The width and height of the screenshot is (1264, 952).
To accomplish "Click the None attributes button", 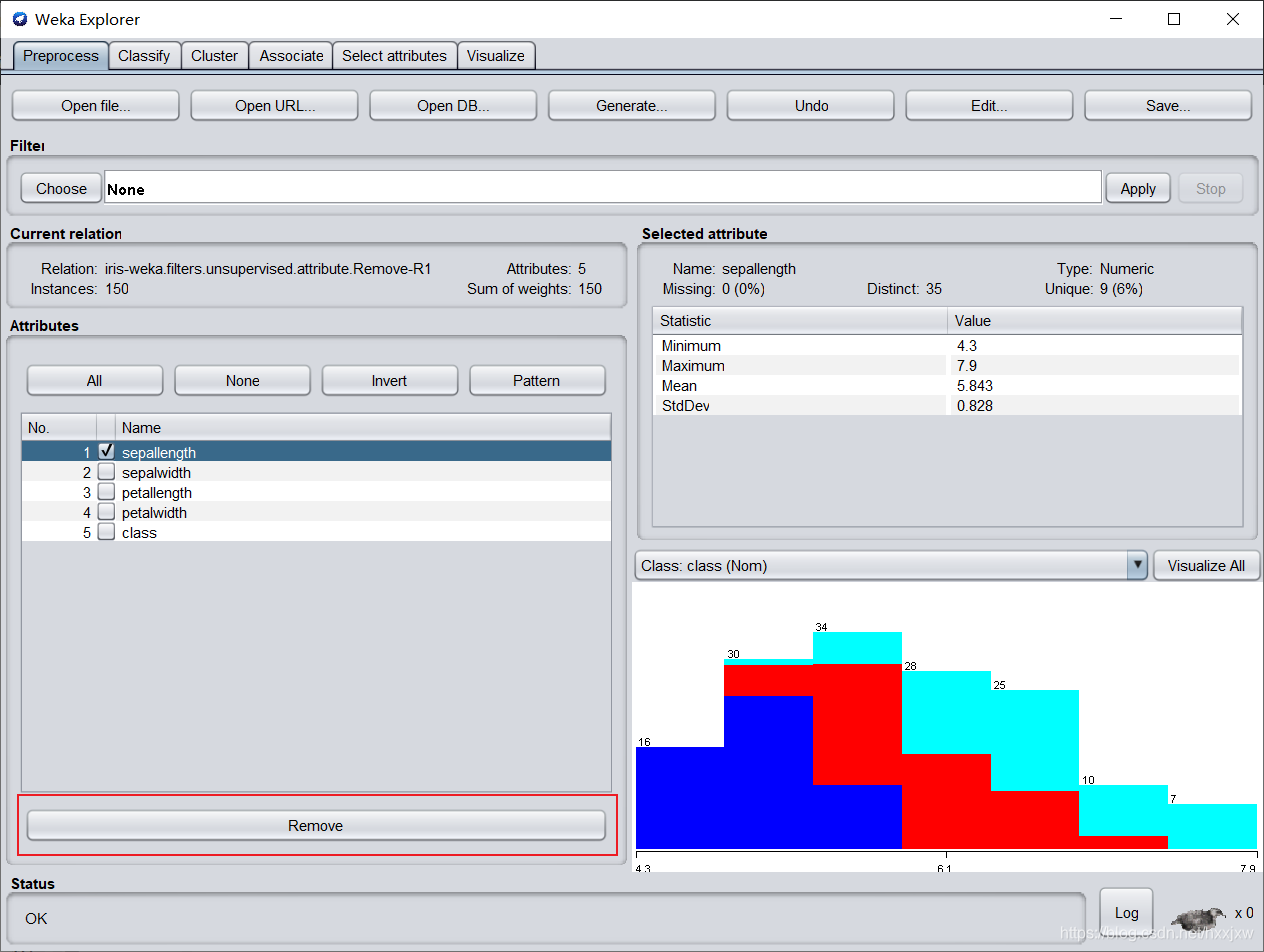I will 242,380.
